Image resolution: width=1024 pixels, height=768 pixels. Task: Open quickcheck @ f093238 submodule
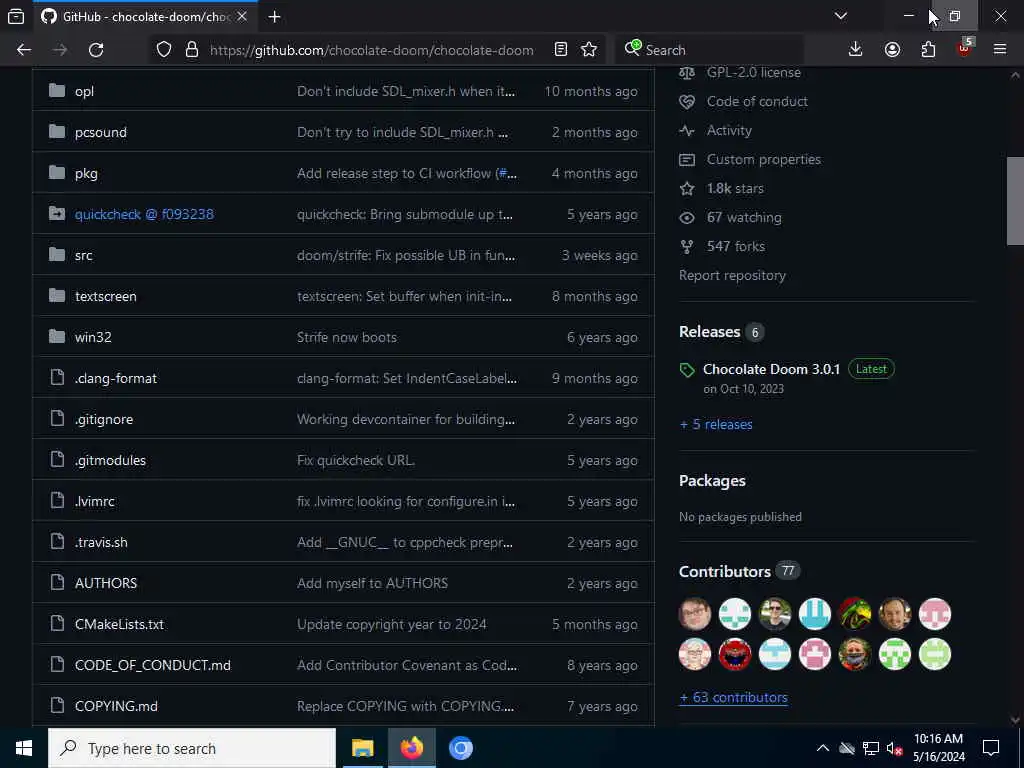144,214
